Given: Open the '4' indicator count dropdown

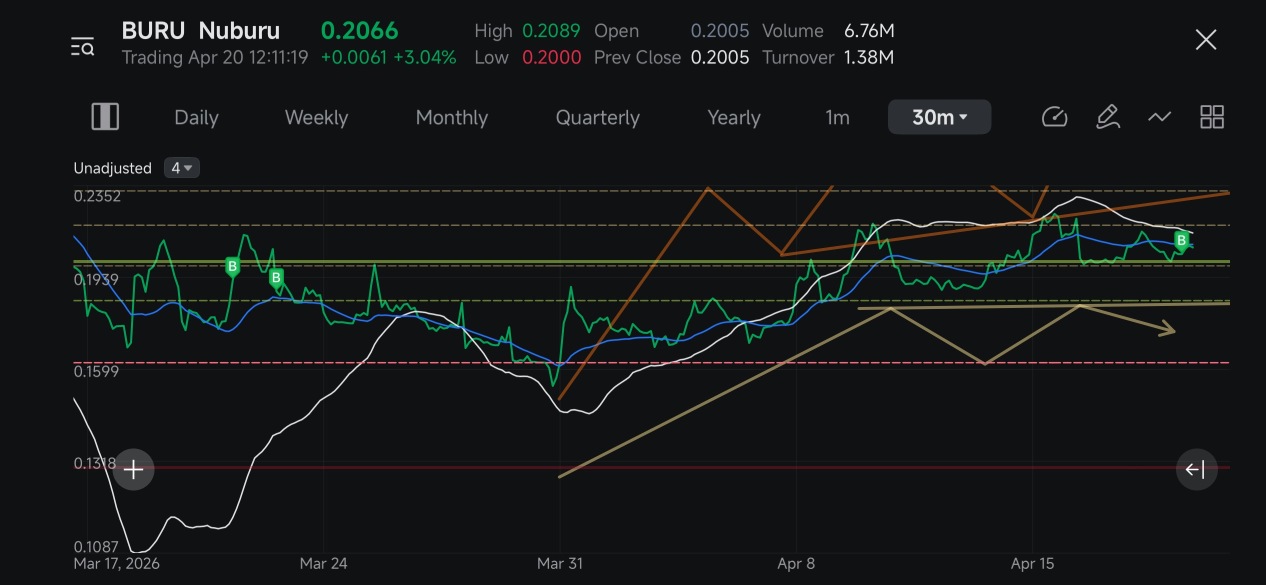Looking at the screenshot, I should pos(182,168).
